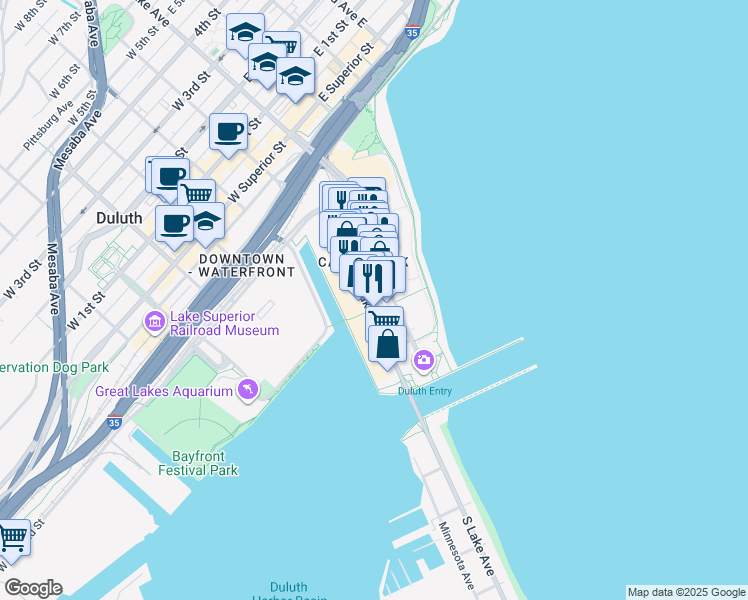Select the Lake Superior Railroad Museum text label
Viewport: 748px width, 600px height.
point(224,323)
